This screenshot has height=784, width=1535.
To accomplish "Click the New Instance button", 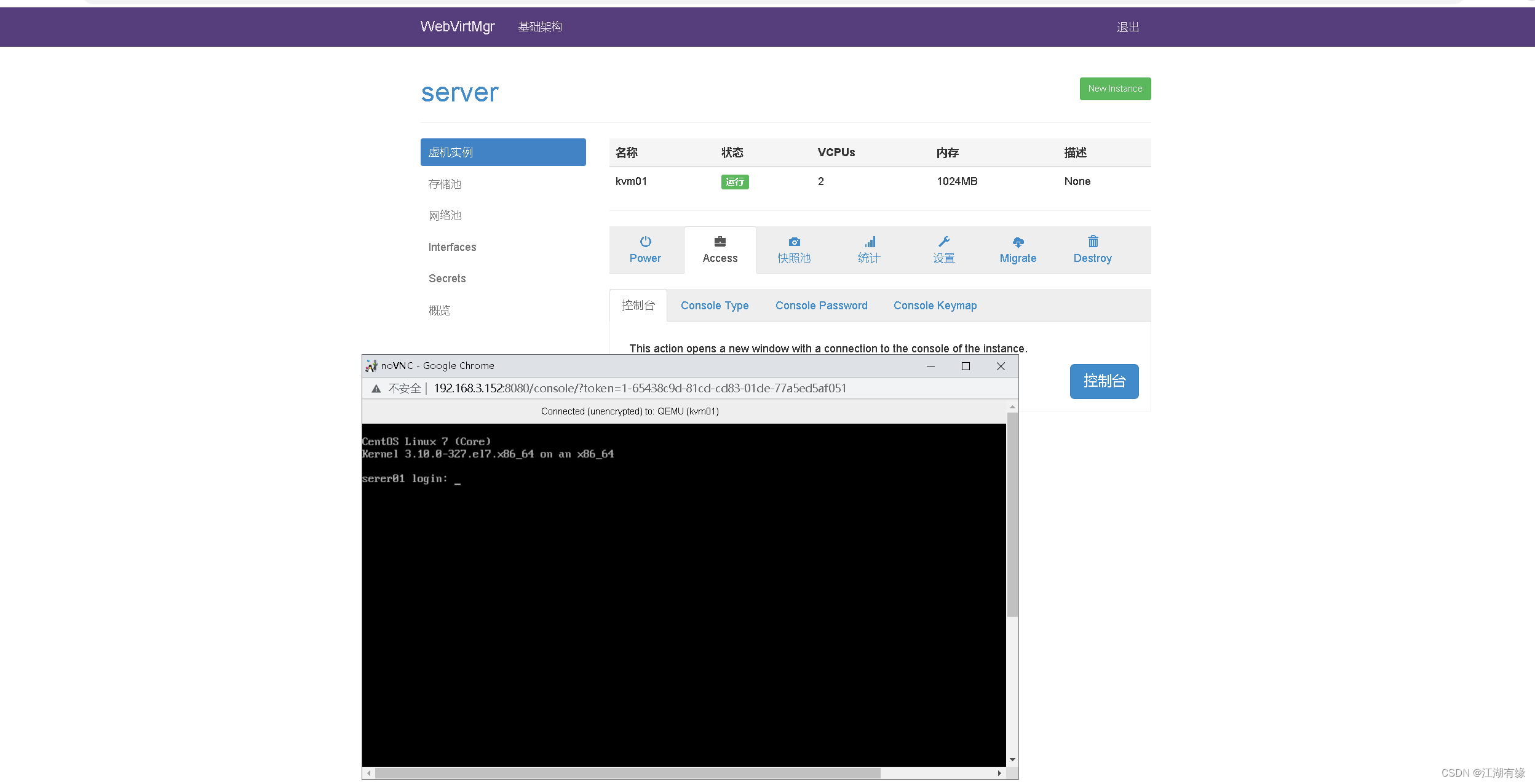I will pyautogui.click(x=1114, y=89).
